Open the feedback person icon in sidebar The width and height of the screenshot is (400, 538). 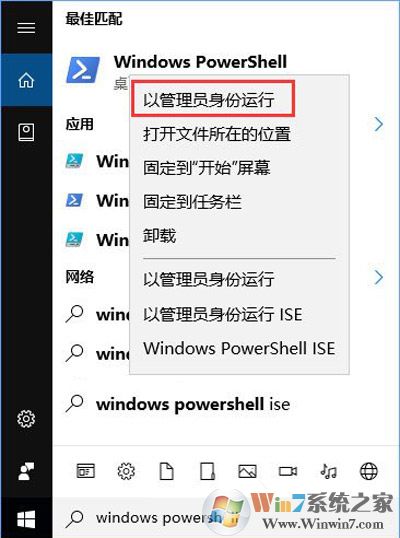26,471
